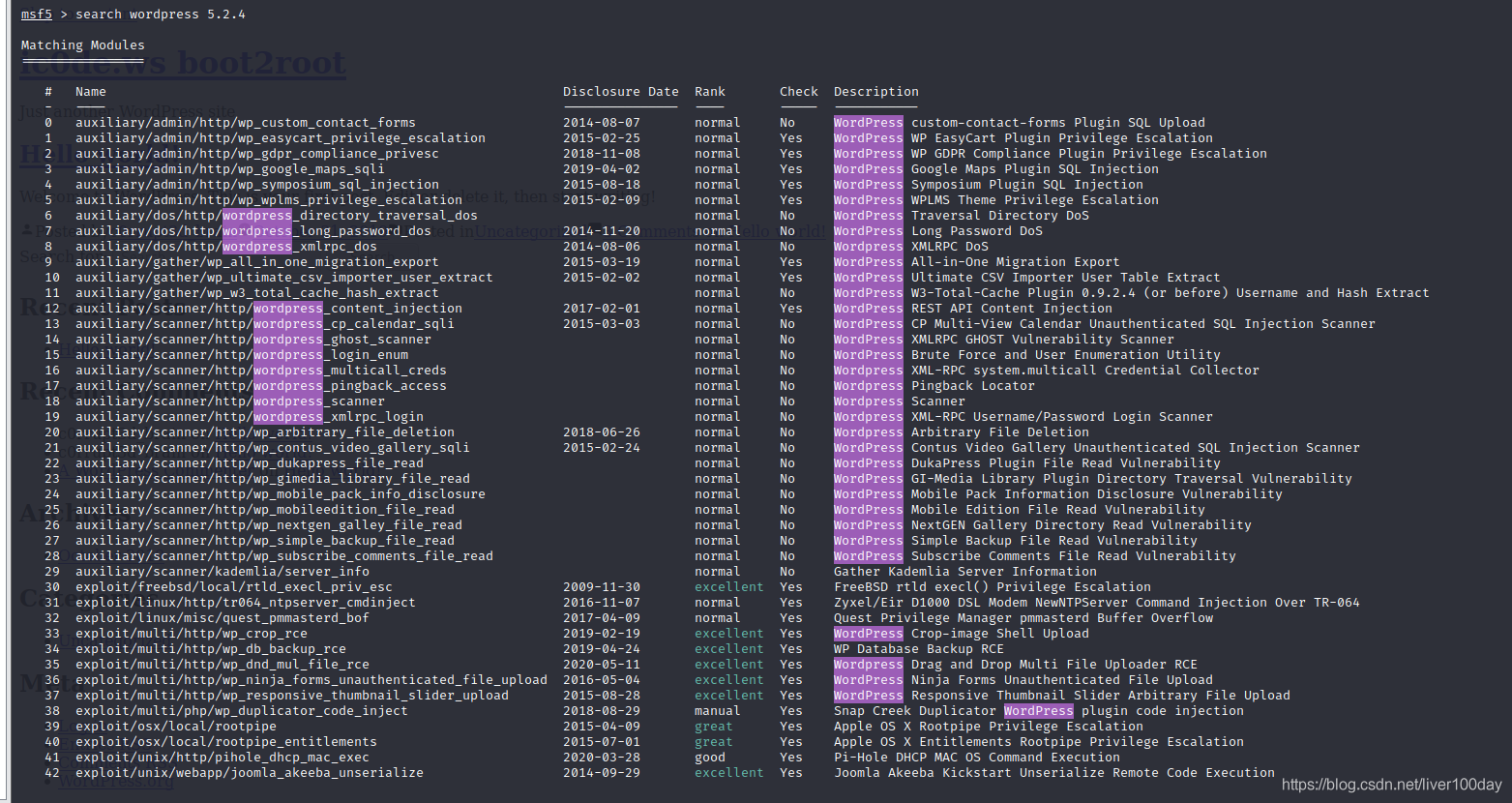This screenshot has height=803, width=1512.
Task: Select module wp_mobileedition_file_read name
Action: (265, 510)
